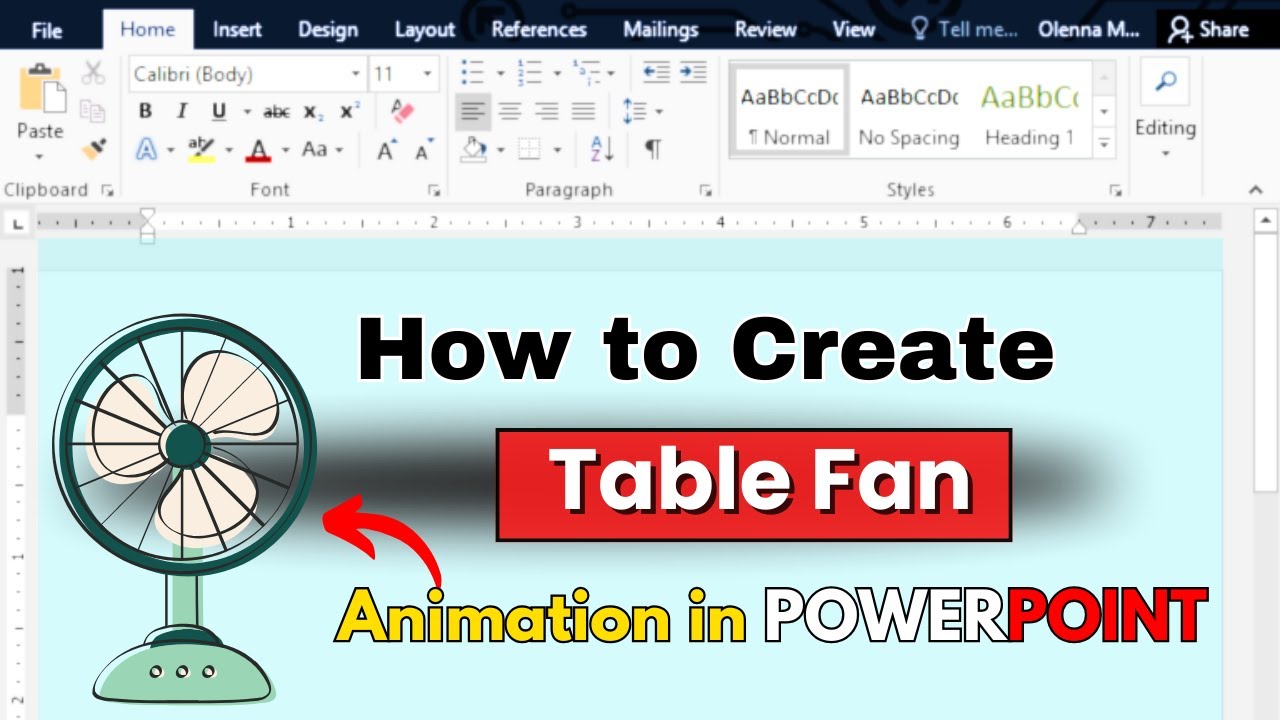Toggle Underline formatting
This screenshot has width=1280, height=720.
tap(219, 111)
